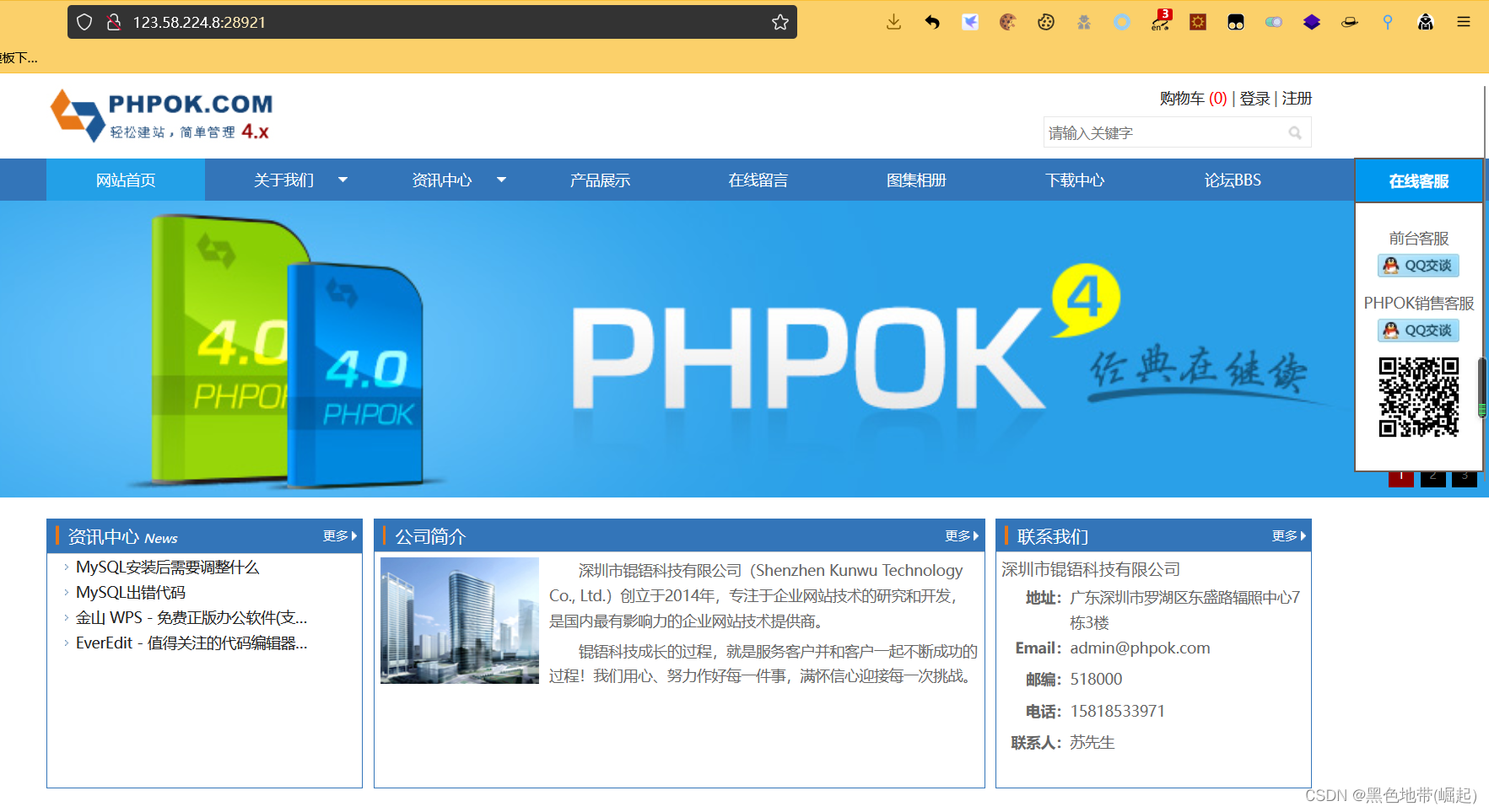Select the 下载中心 navigation item

coord(1074,180)
